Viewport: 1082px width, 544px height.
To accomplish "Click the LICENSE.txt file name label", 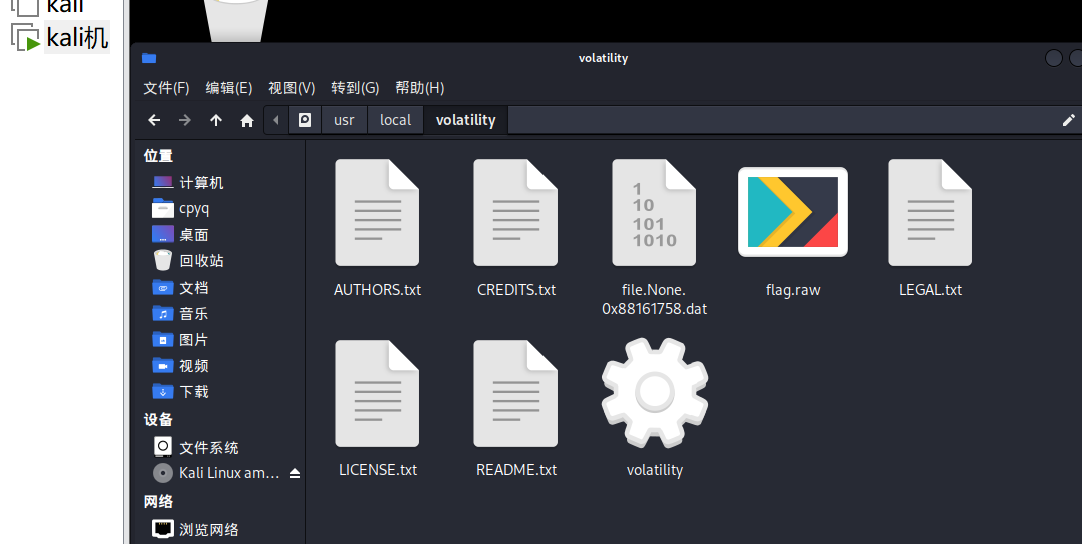I will coord(378,470).
